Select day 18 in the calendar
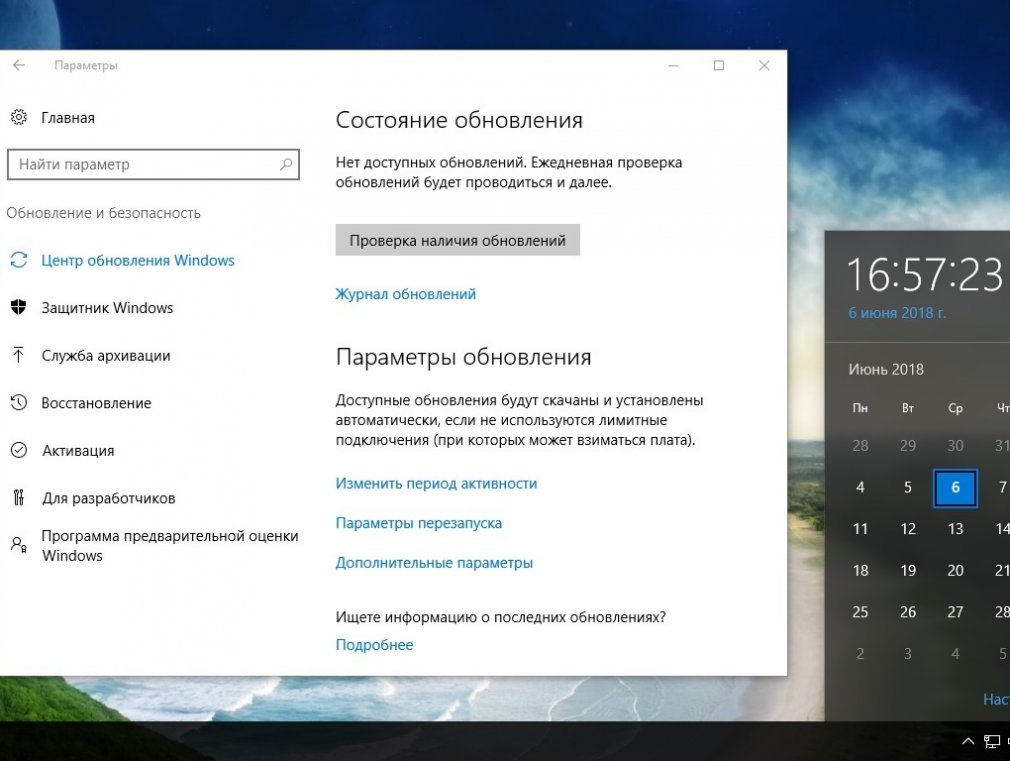The width and height of the screenshot is (1010, 761). pos(860,571)
